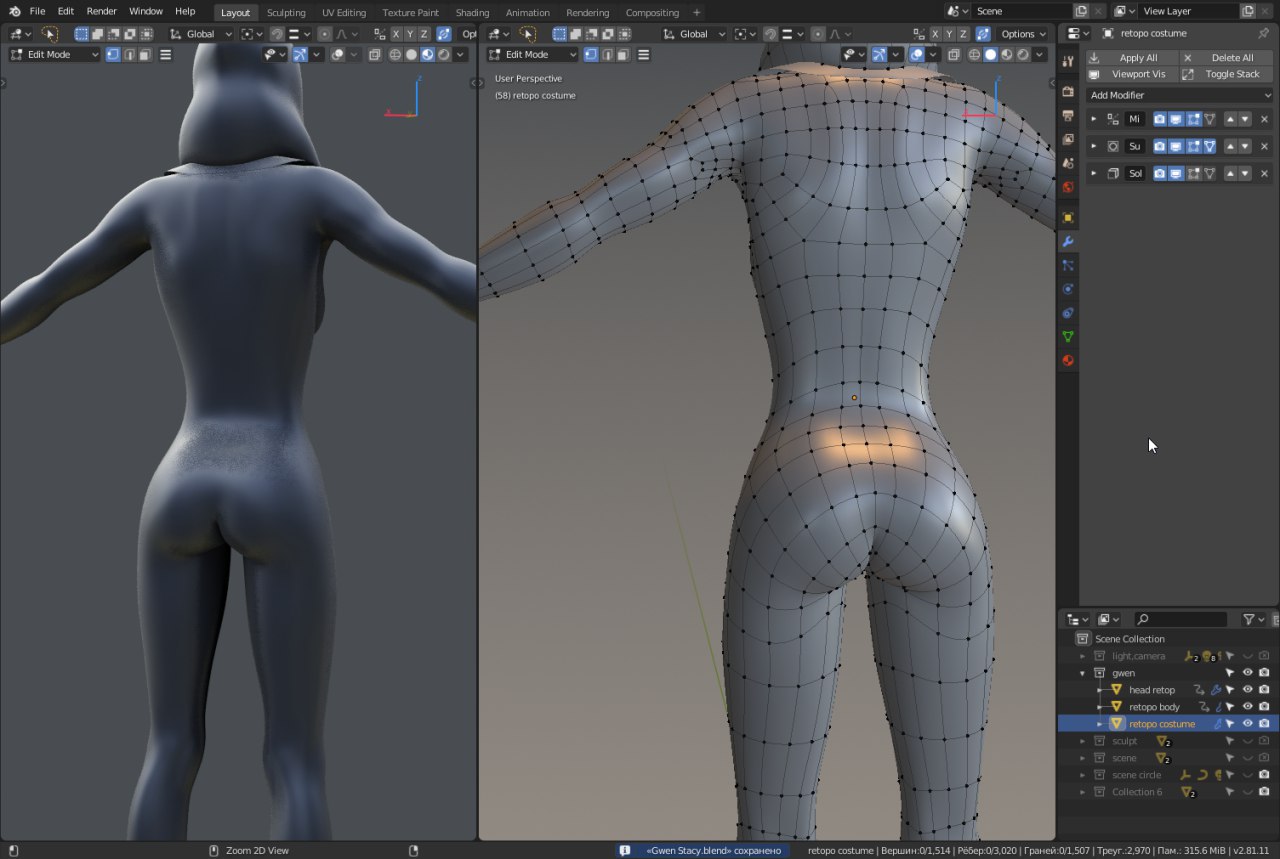Click the Viewport Vis button
The height and width of the screenshot is (859, 1280).
[1131, 74]
